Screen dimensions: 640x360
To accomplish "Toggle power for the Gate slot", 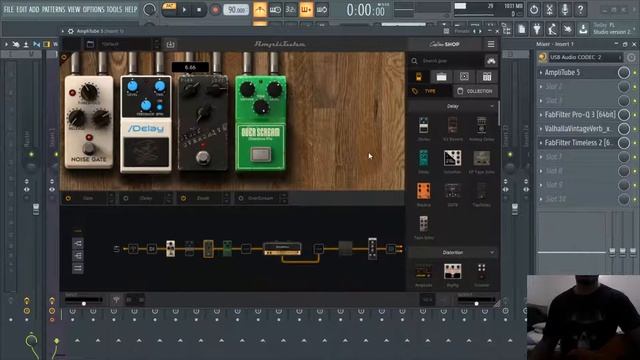I will (x=68, y=198).
